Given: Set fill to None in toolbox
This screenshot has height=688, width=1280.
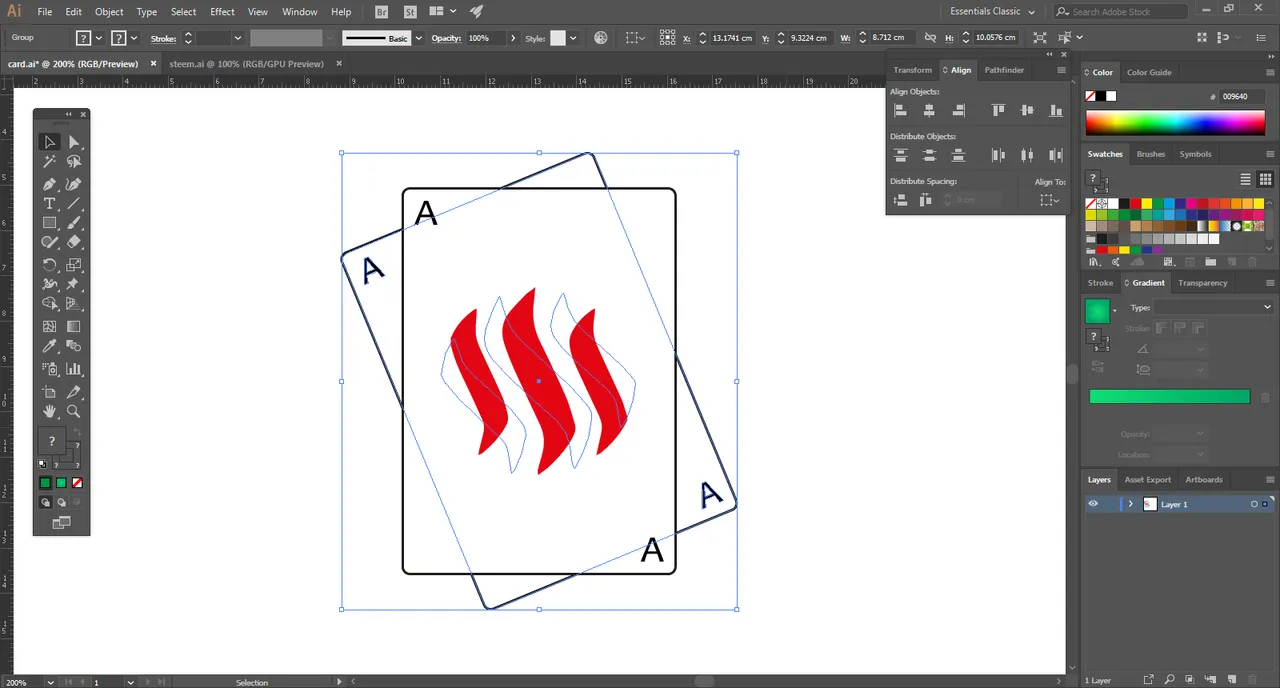Looking at the screenshot, I should 77,483.
